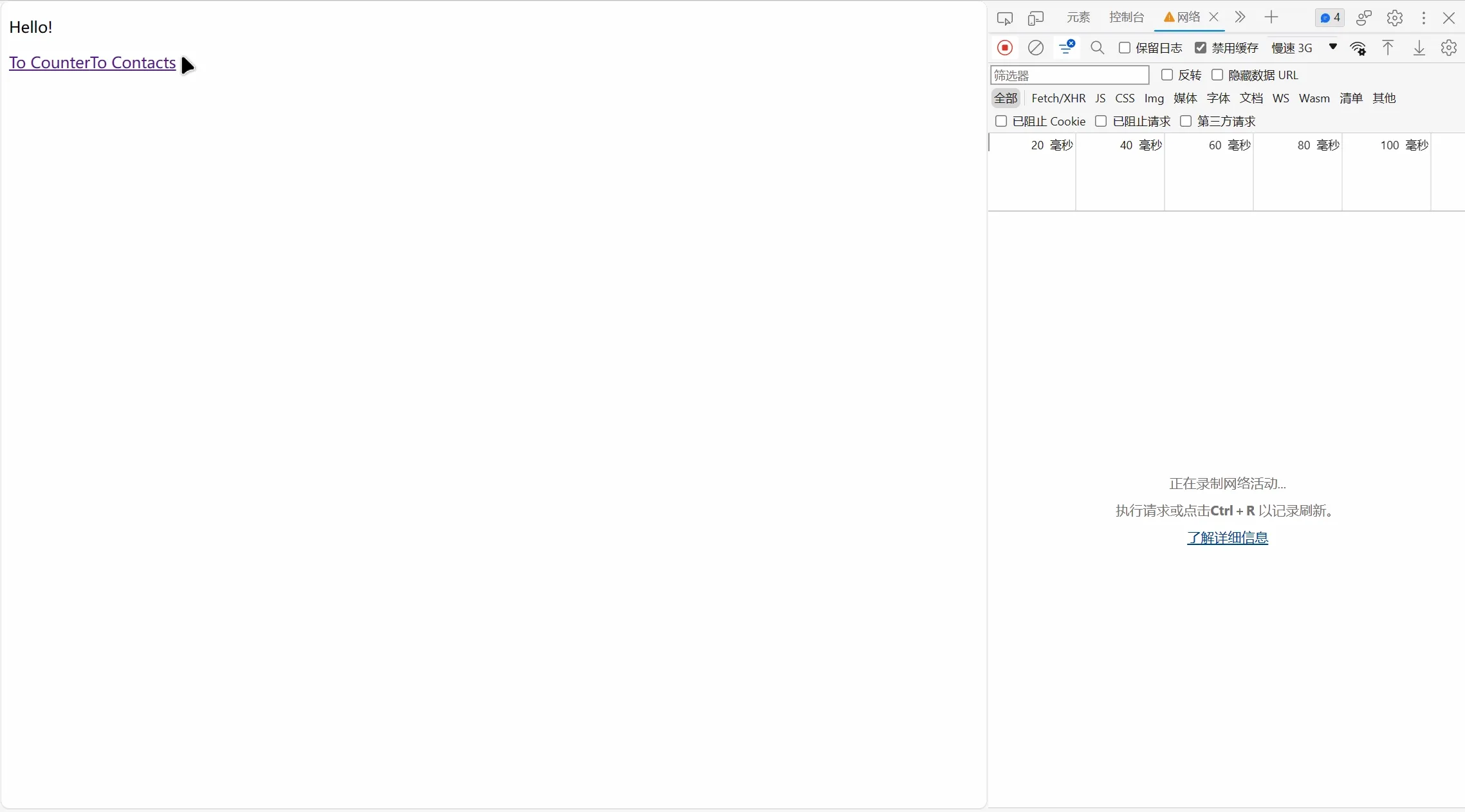The image size is (1465, 812).
Task: Click the import HAR upload arrow
Action: pyautogui.click(x=1388, y=48)
